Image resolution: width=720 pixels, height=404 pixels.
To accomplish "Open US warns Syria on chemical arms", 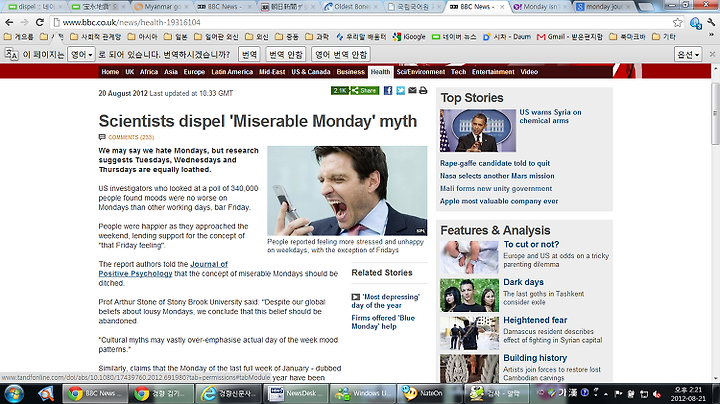I will click(x=550, y=116).
